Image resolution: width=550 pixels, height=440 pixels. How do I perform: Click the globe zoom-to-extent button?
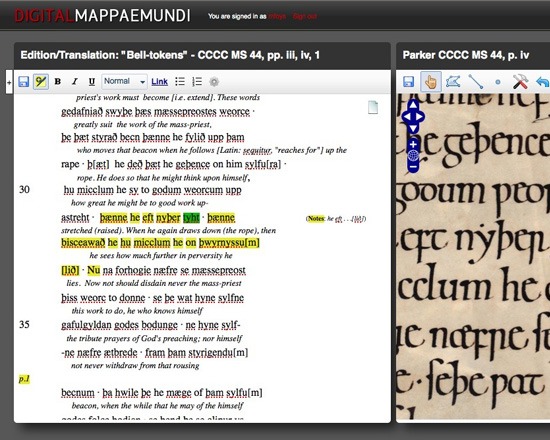coord(413,155)
